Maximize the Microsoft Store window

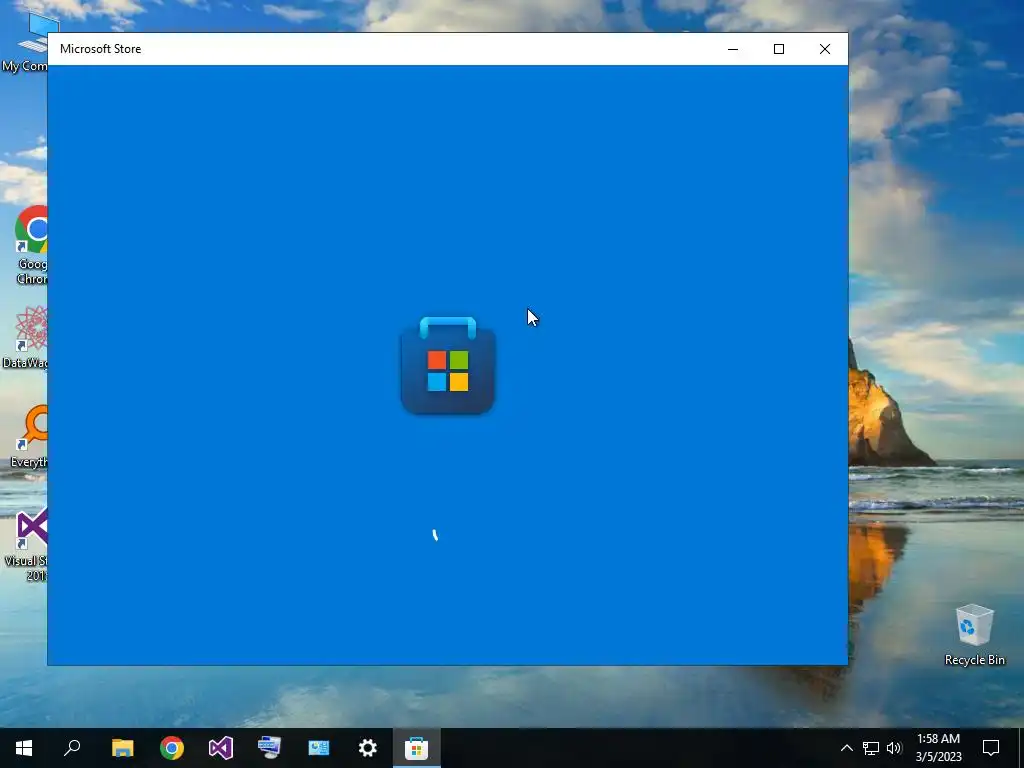click(778, 49)
